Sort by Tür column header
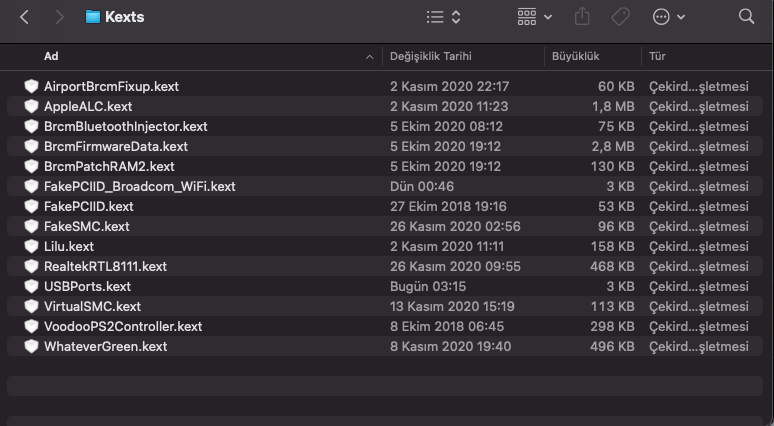Image resolution: width=774 pixels, height=426 pixels. coord(658,56)
